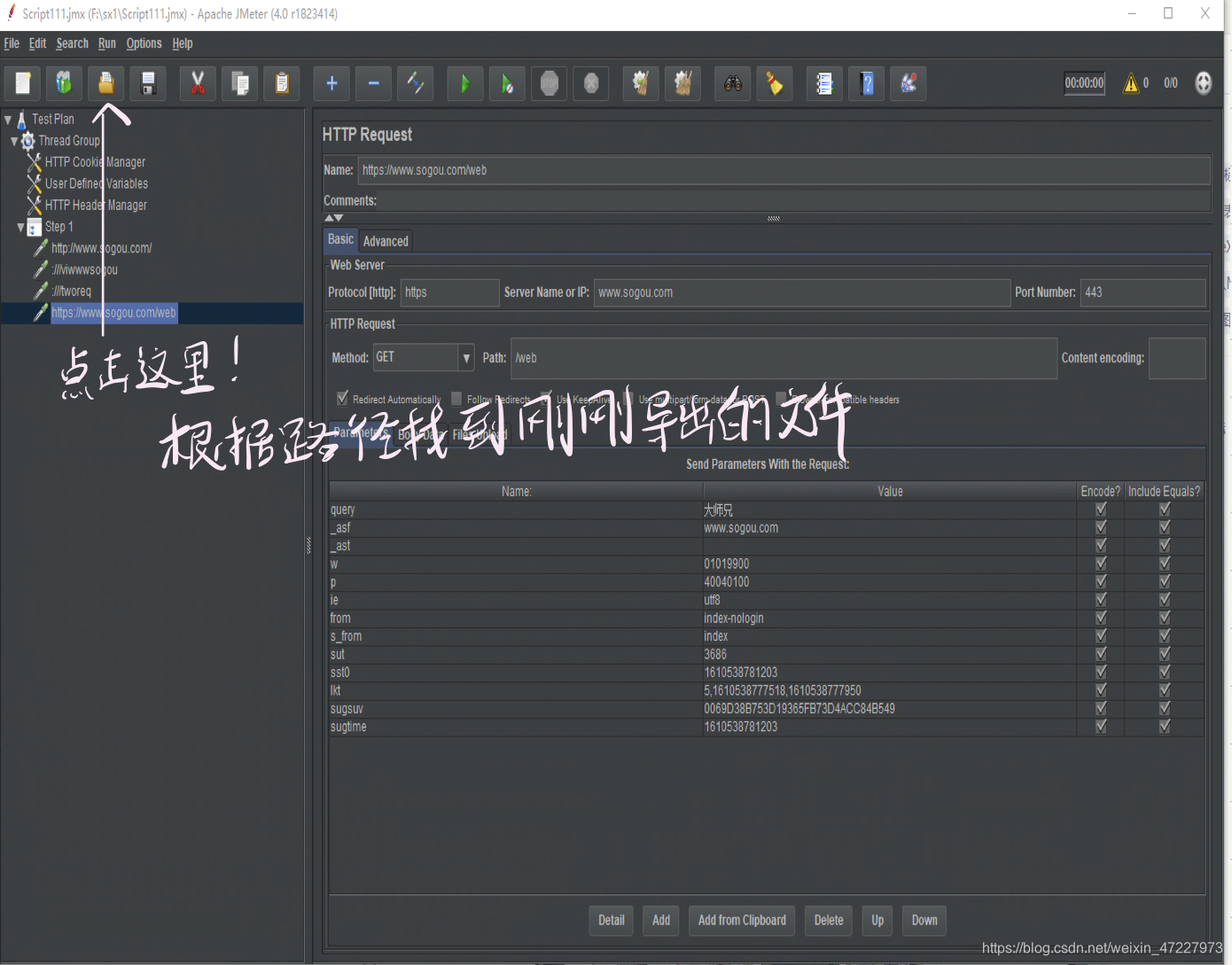The image size is (1232, 965).
Task: Select User Defined Variables tree item
Action: click(97, 183)
